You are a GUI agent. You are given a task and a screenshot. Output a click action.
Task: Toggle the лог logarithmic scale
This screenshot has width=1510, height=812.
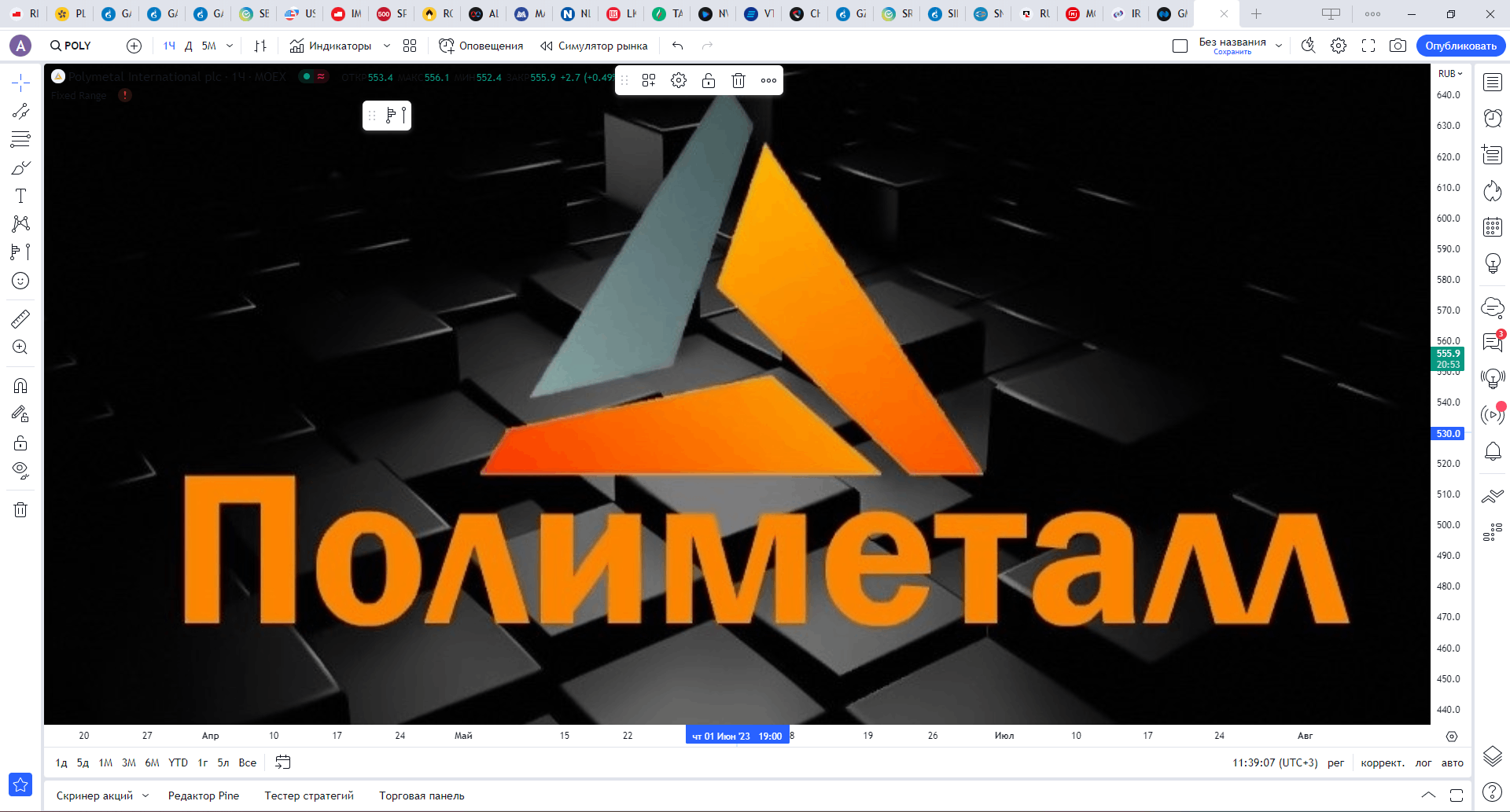point(1423,762)
